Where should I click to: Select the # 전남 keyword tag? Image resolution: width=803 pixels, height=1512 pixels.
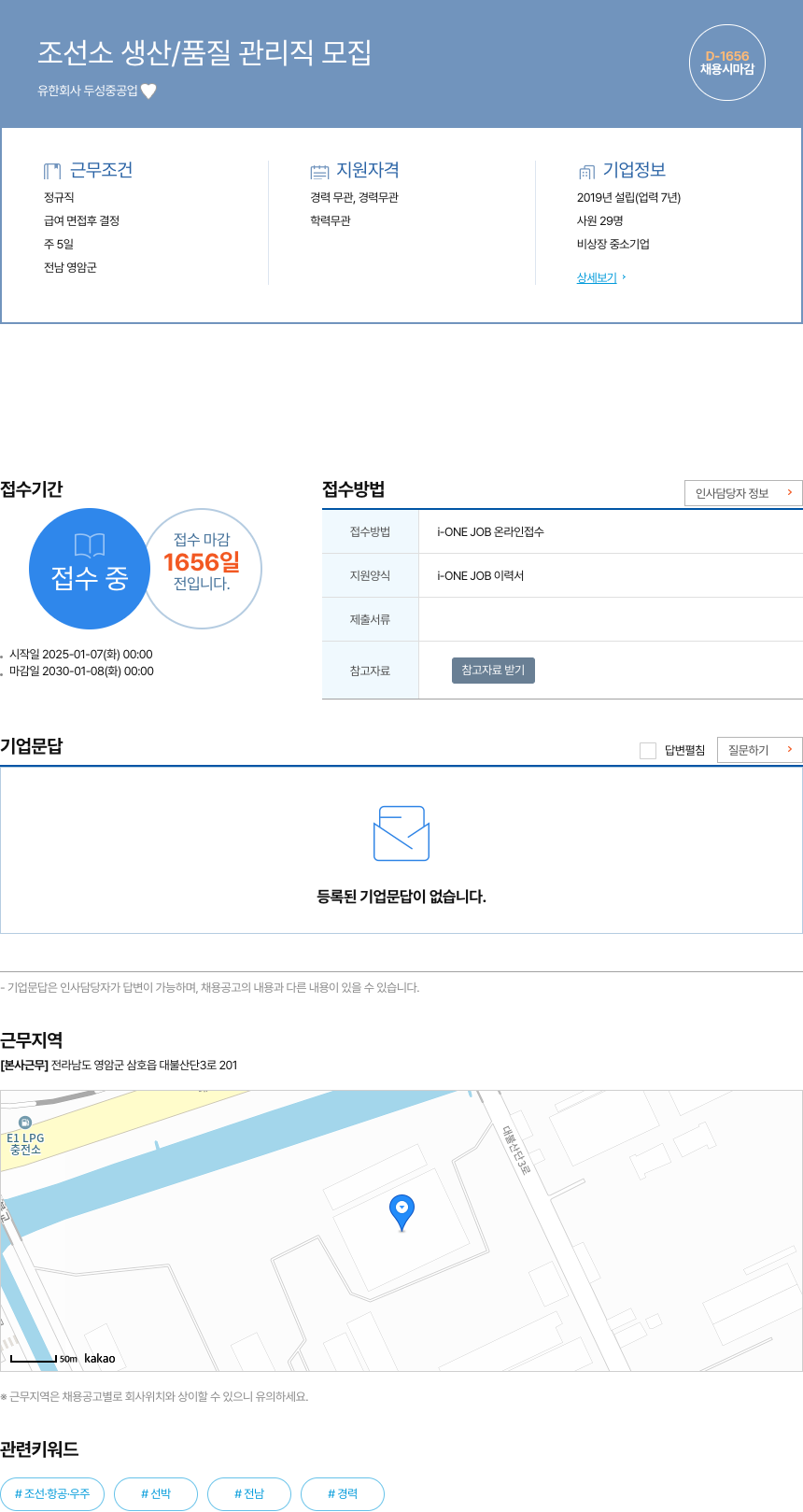click(x=249, y=1493)
